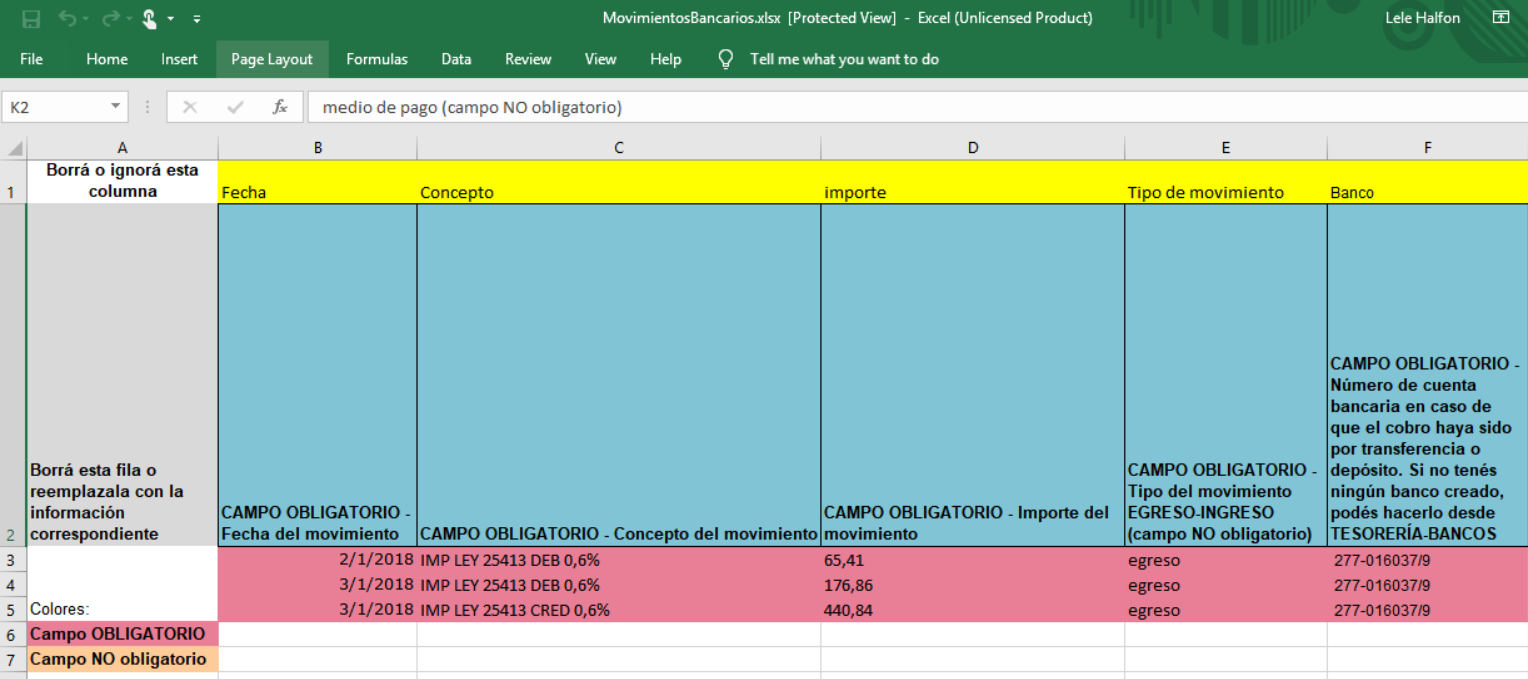Click the yellow 'Concepto' header cell
This screenshot has height=679, width=1528.
[619, 182]
